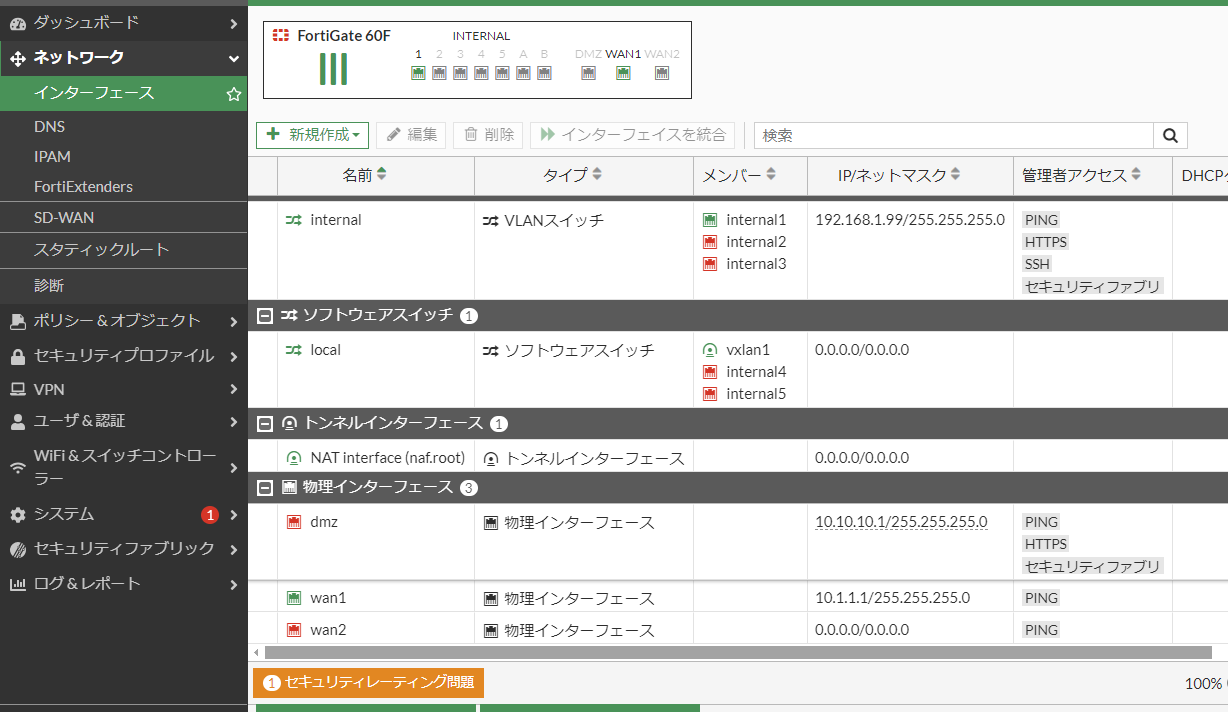Click the favorite star beside インターフェース
Viewport: 1228px width, 712px height.
pyautogui.click(x=233, y=94)
